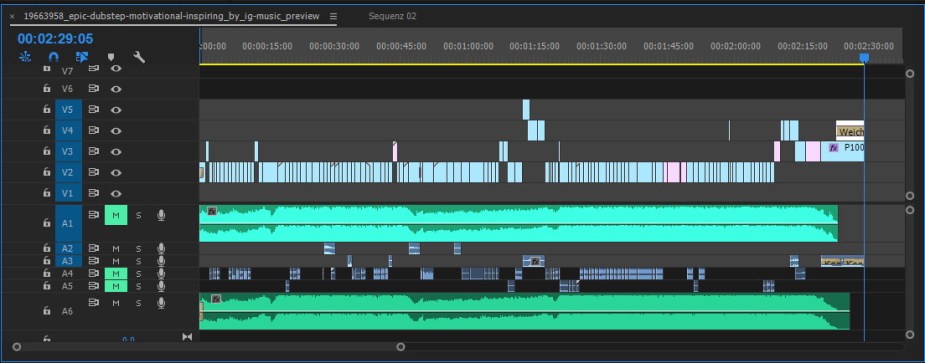925x363 pixels.
Task: Select the Weich clip on V4
Action: coord(850,130)
